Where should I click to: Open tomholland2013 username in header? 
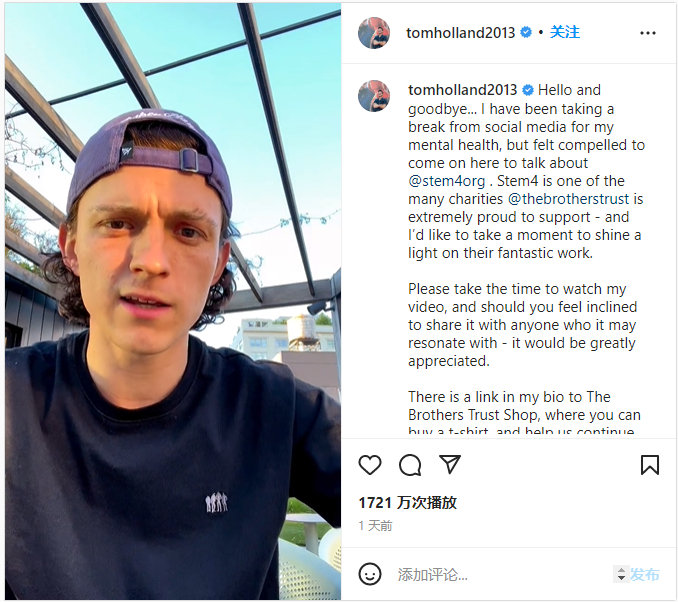click(x=461, y=32)
